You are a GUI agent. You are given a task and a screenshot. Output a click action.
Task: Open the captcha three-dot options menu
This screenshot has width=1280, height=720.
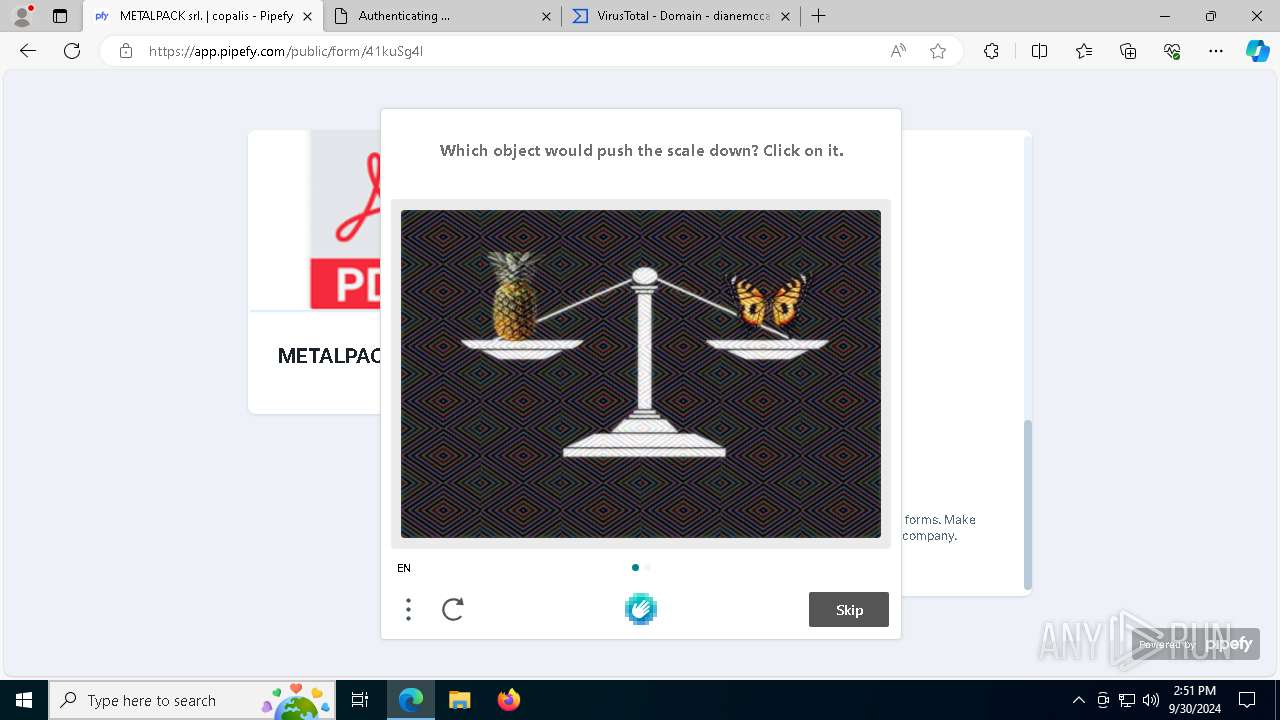[408, 609]
